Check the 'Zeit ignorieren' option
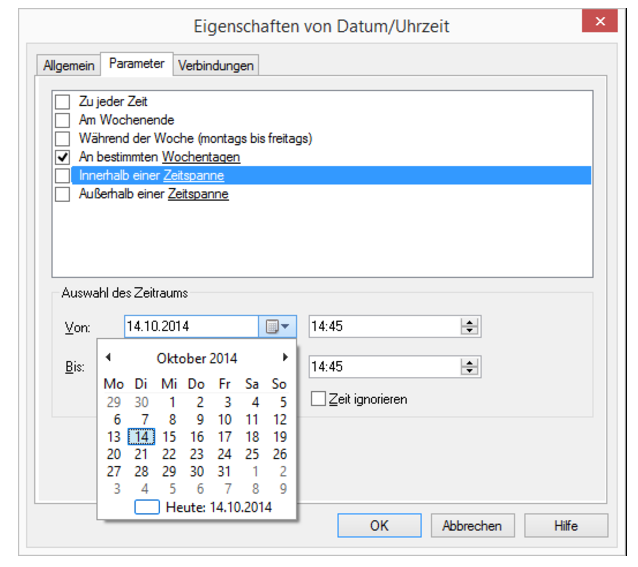 click(319, 399)
